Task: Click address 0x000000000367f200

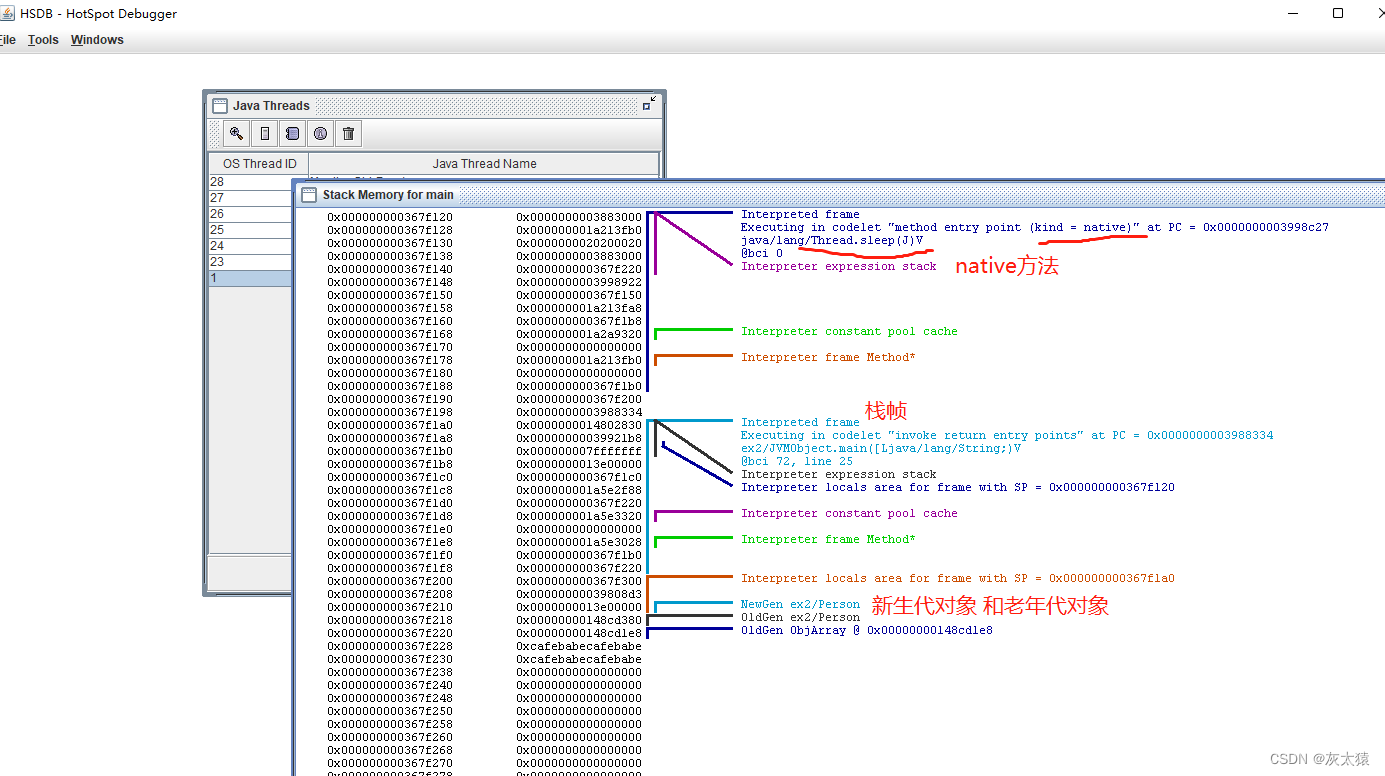Action: pos(390,581)
